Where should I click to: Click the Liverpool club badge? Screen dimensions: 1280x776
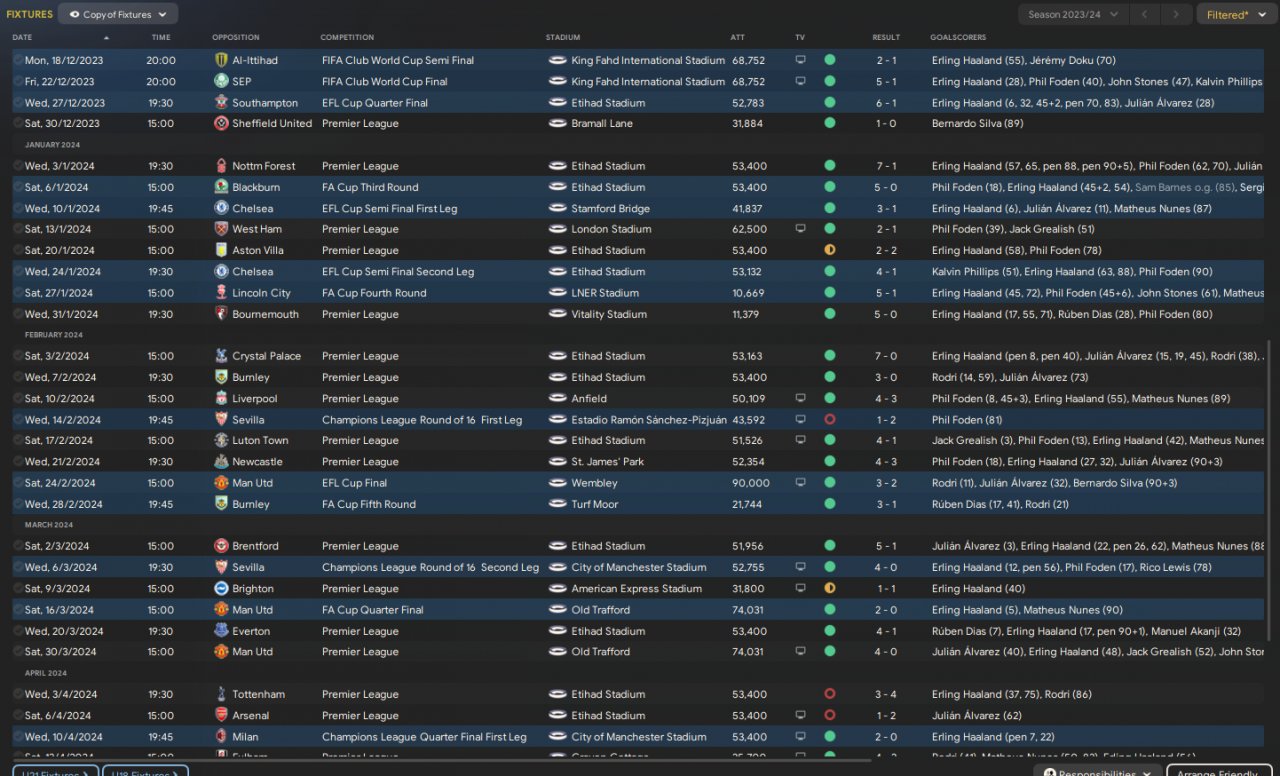pyautogui.click(x=221, y=398)
